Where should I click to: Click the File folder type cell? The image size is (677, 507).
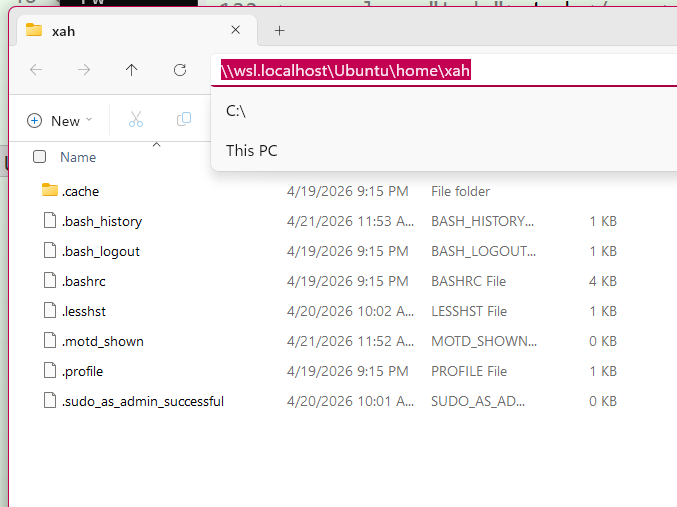pyautogui.click(x=460, y=191)
